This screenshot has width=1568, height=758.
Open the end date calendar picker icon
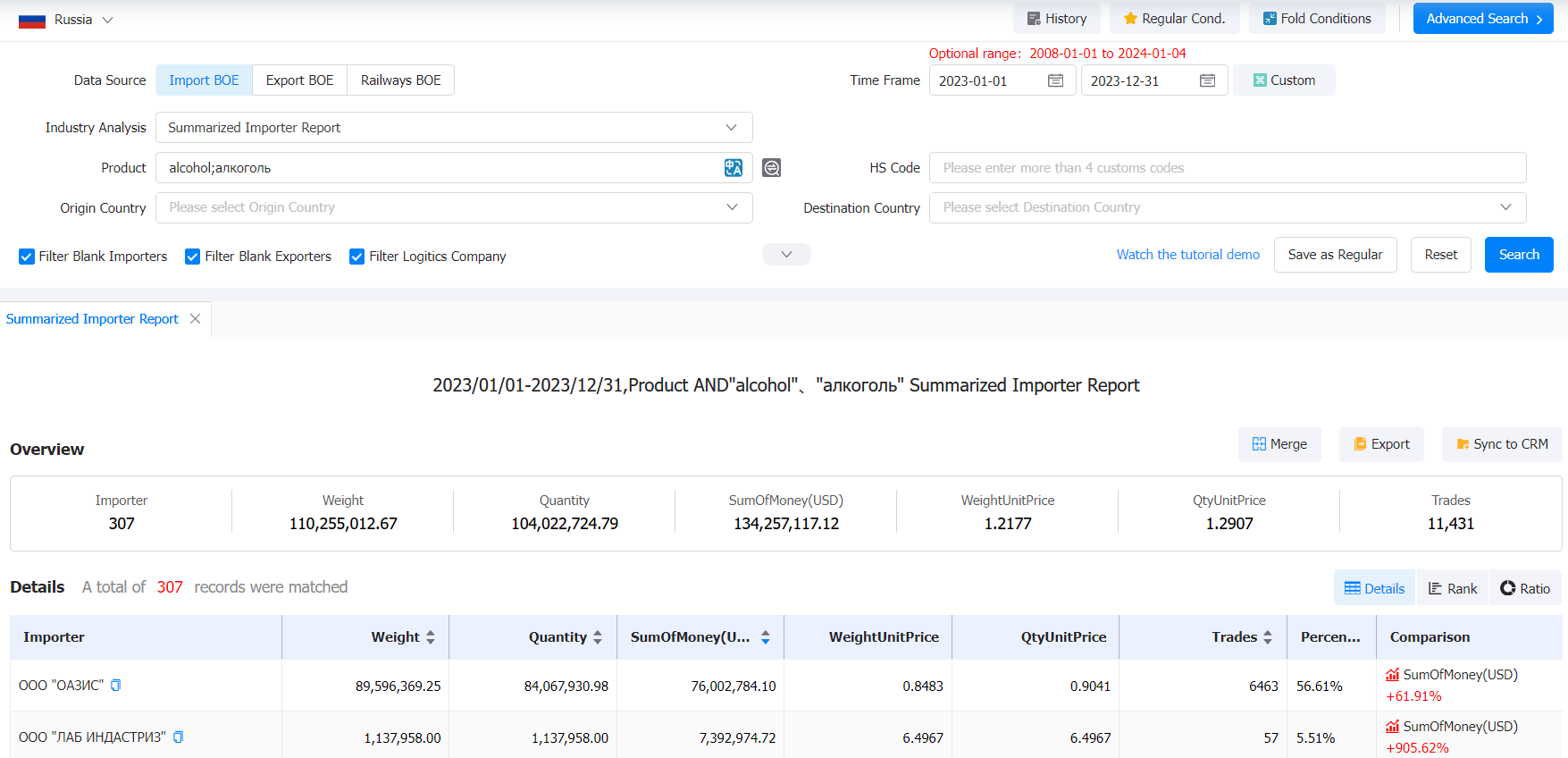[1207, 80]
